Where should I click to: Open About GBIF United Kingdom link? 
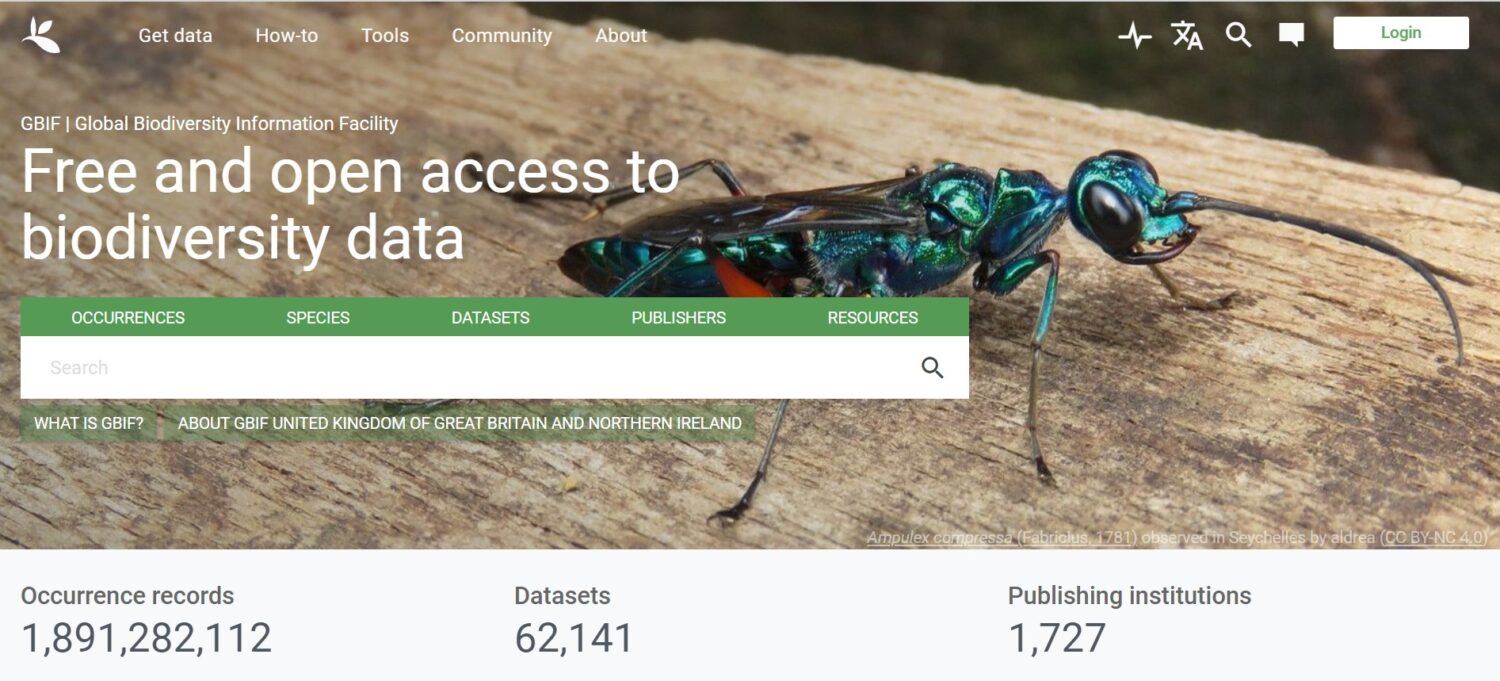[x=460, y=423]
